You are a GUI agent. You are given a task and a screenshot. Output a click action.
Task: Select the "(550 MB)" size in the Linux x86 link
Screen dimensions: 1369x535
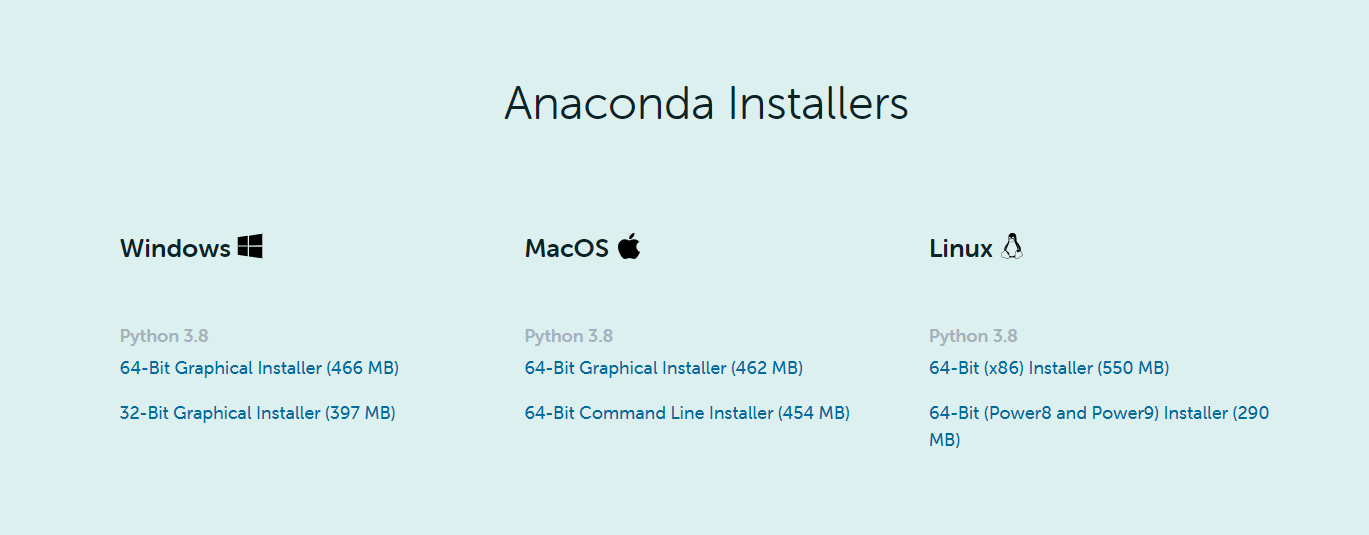tap(1134, 368)
